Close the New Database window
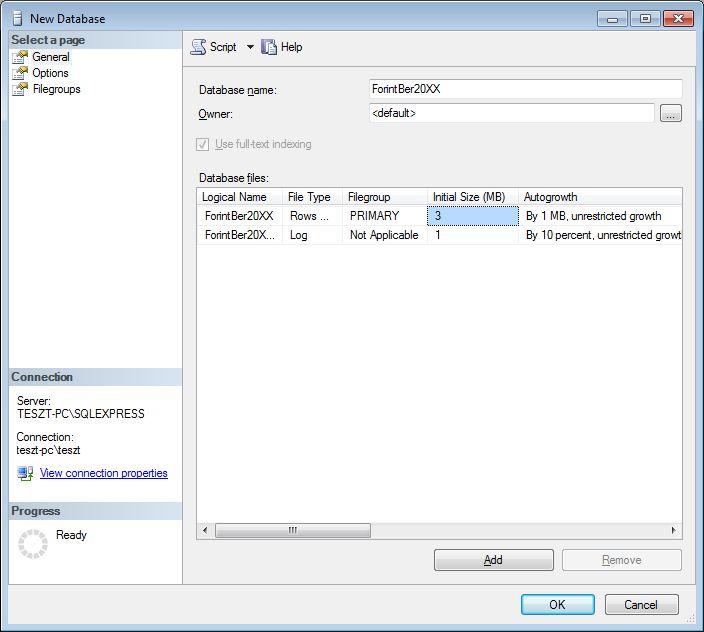 678,19
